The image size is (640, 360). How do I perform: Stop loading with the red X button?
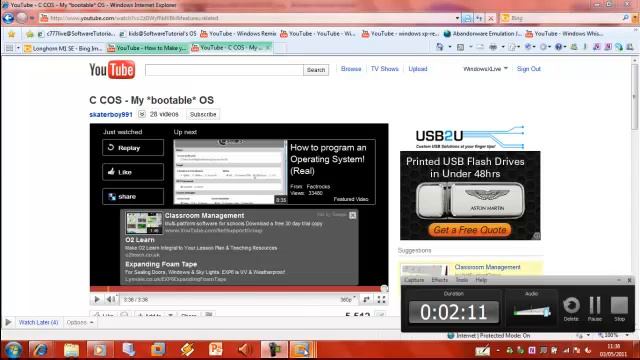click(x=491, y=18)
